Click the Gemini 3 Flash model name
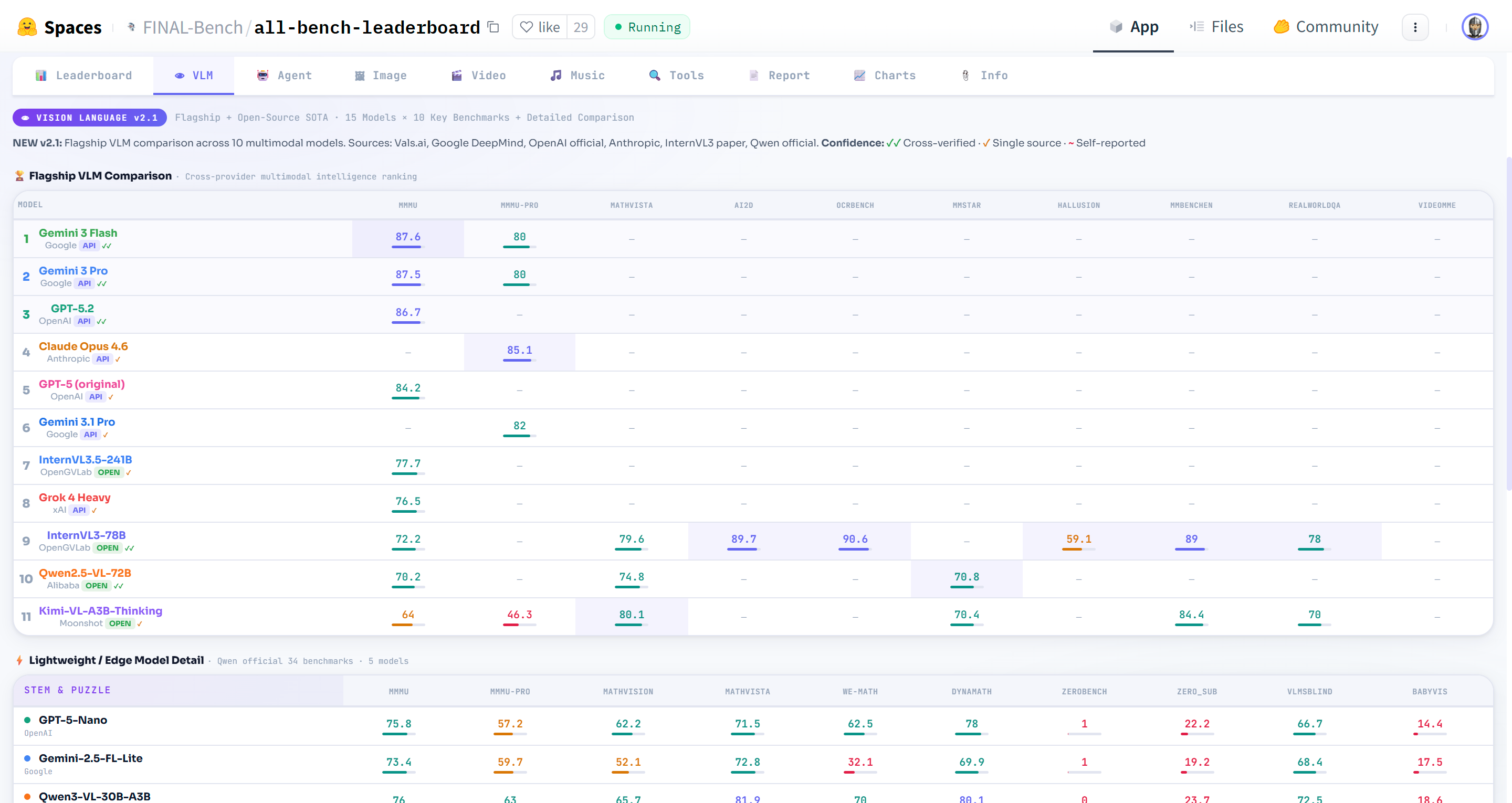This screenshot has width=1512, height=803. (78, 233)
